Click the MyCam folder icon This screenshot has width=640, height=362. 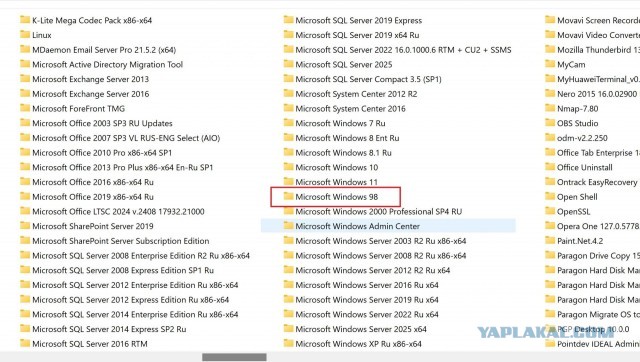point(550,64)
